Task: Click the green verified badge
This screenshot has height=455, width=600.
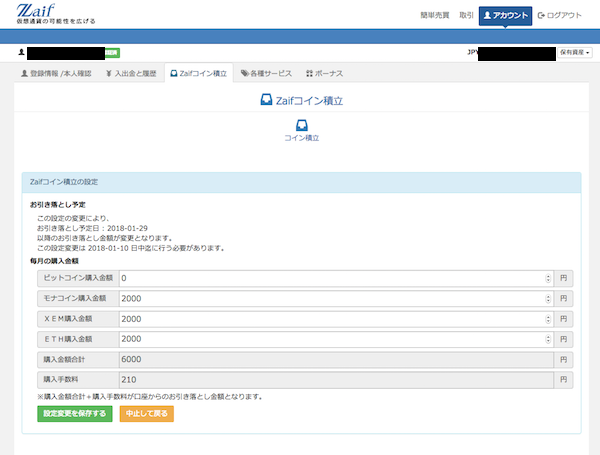Action: click(x=112, y=53)
